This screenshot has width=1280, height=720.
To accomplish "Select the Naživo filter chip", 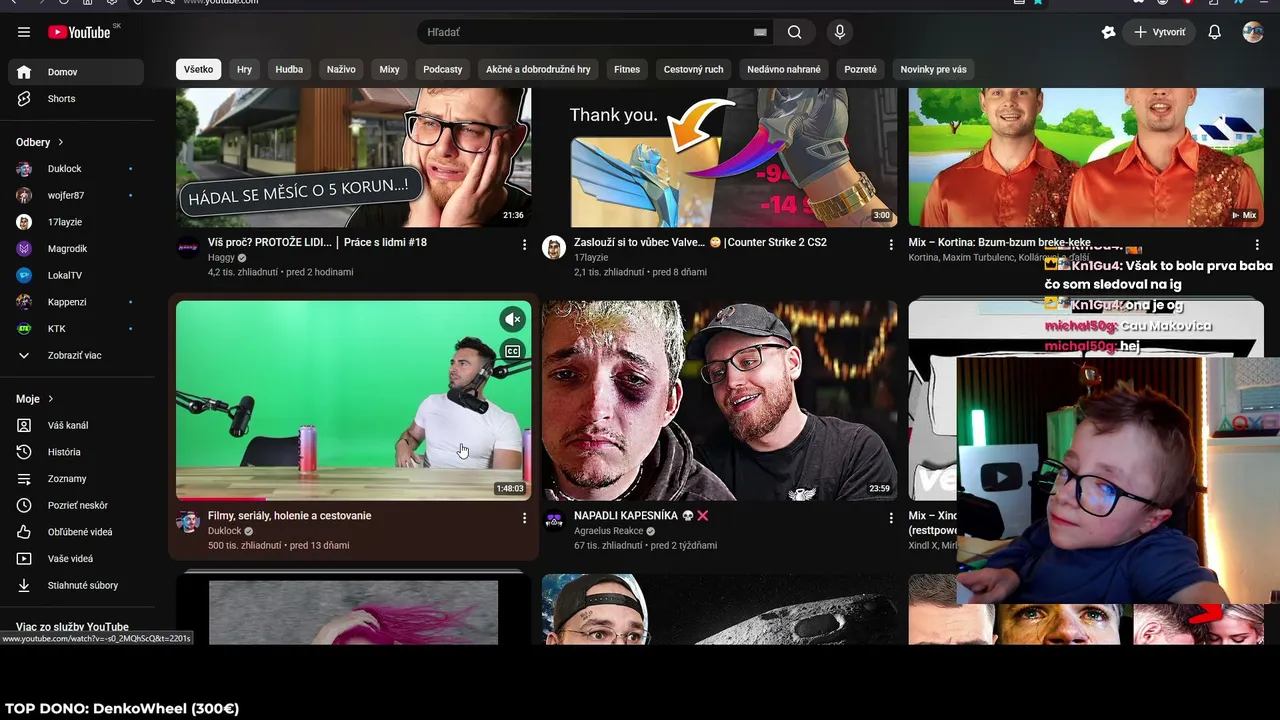I will click(x=341, y=69).
